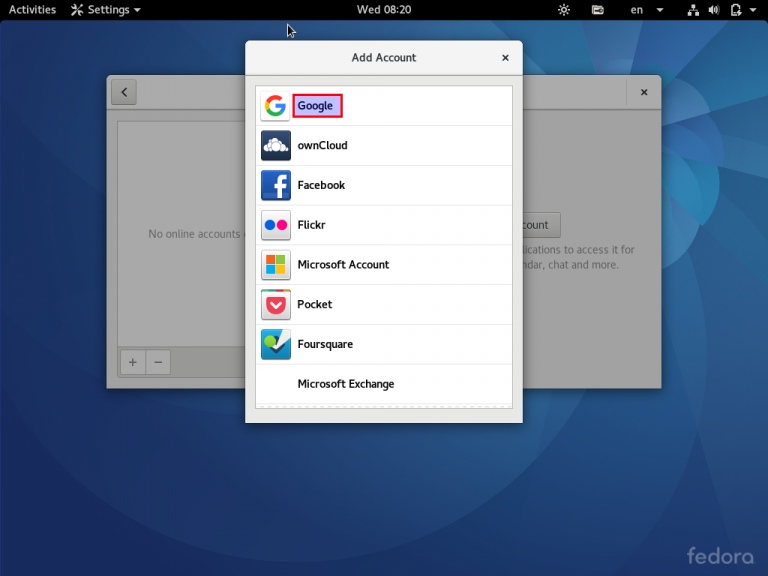Pick the Pocket entry text
Screen dimensions: 768x576
click(314, 304)
